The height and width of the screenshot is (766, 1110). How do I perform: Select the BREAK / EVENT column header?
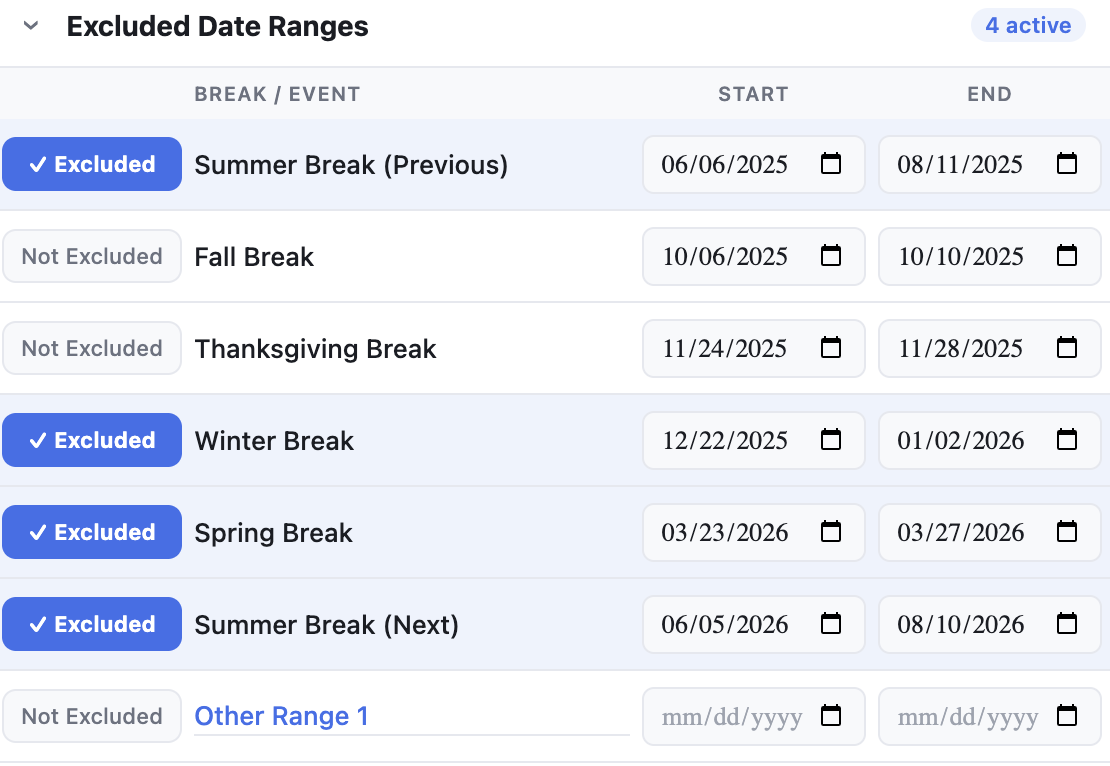[277, 94]
